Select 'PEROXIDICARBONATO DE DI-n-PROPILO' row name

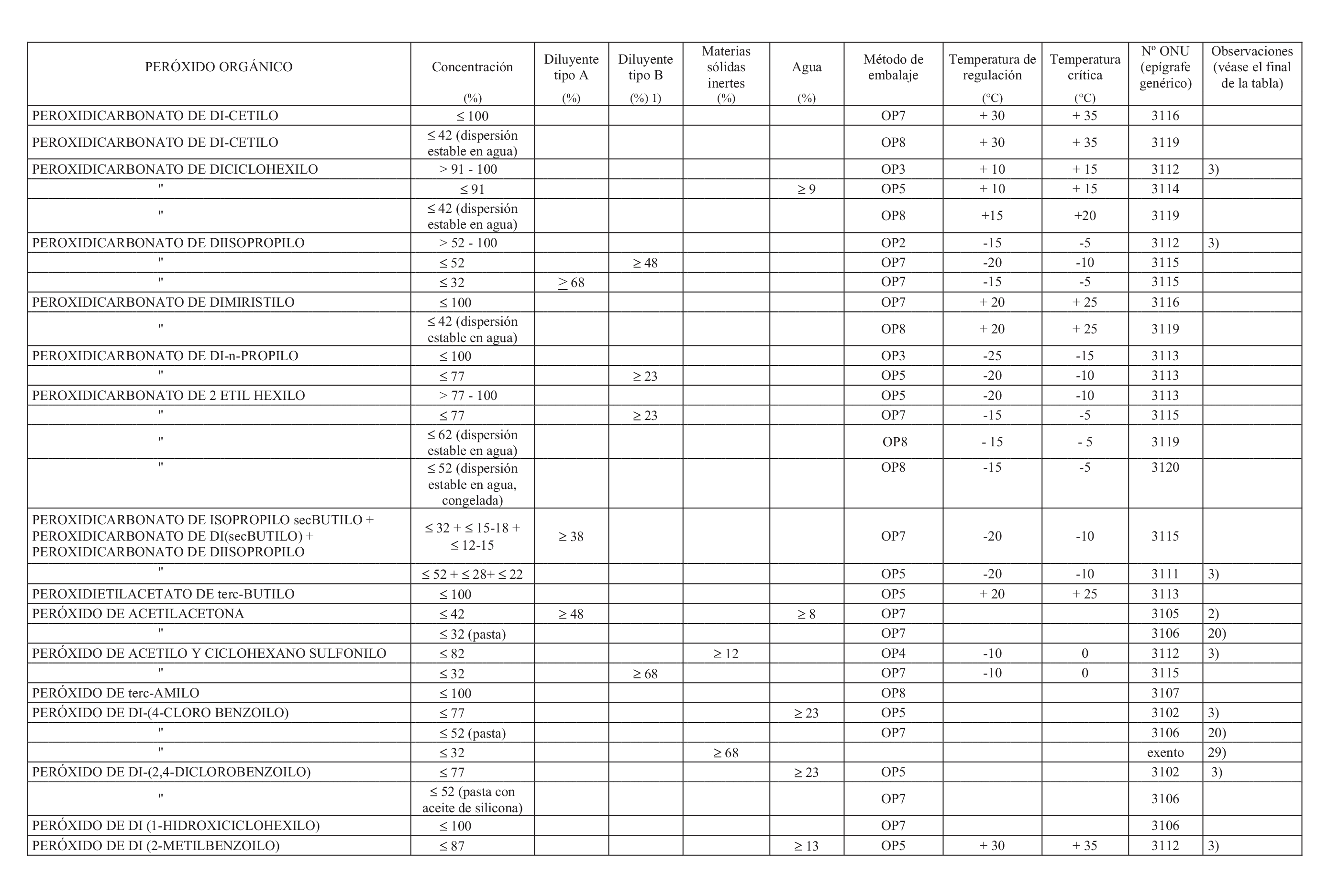(165, 356)
